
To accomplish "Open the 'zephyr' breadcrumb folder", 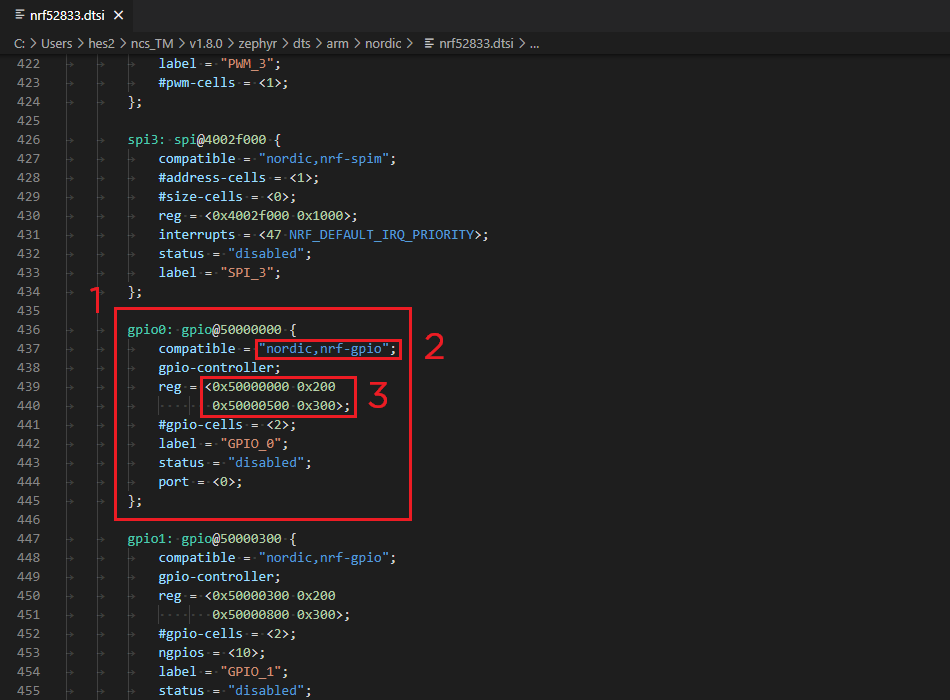I will point(257,44).
